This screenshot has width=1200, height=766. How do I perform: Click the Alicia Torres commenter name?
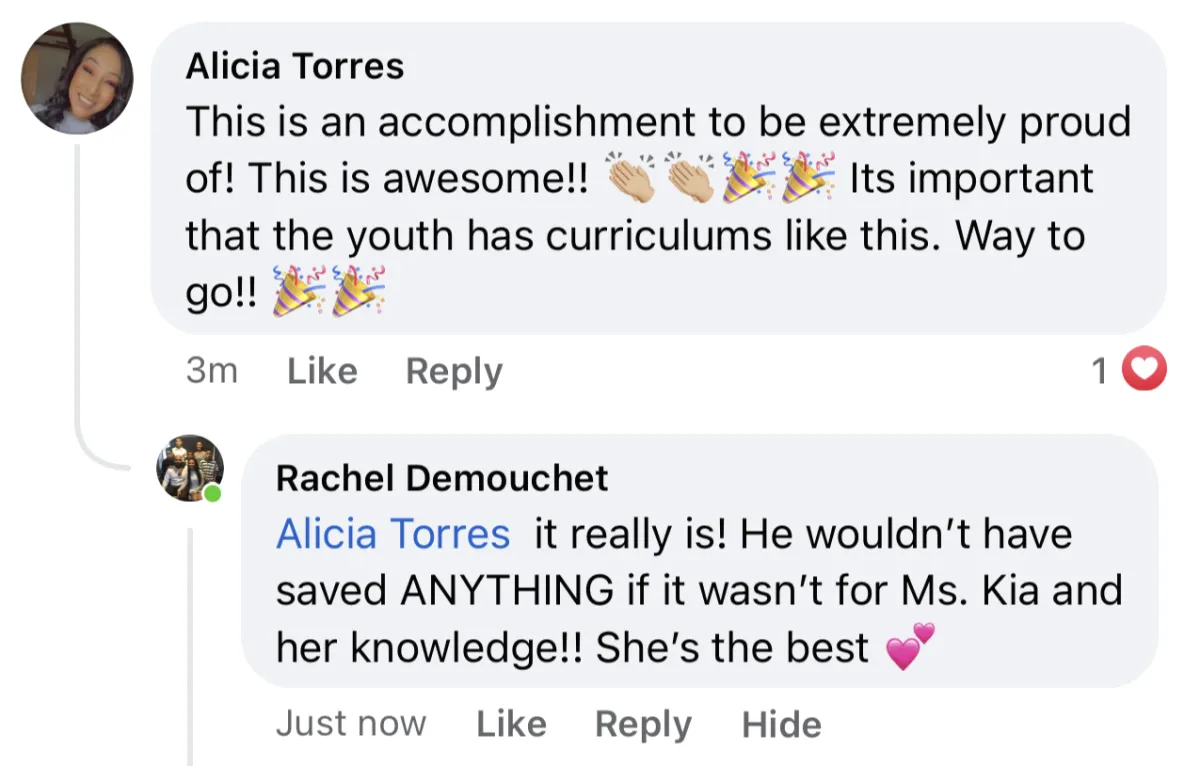(x=295, y=66)
